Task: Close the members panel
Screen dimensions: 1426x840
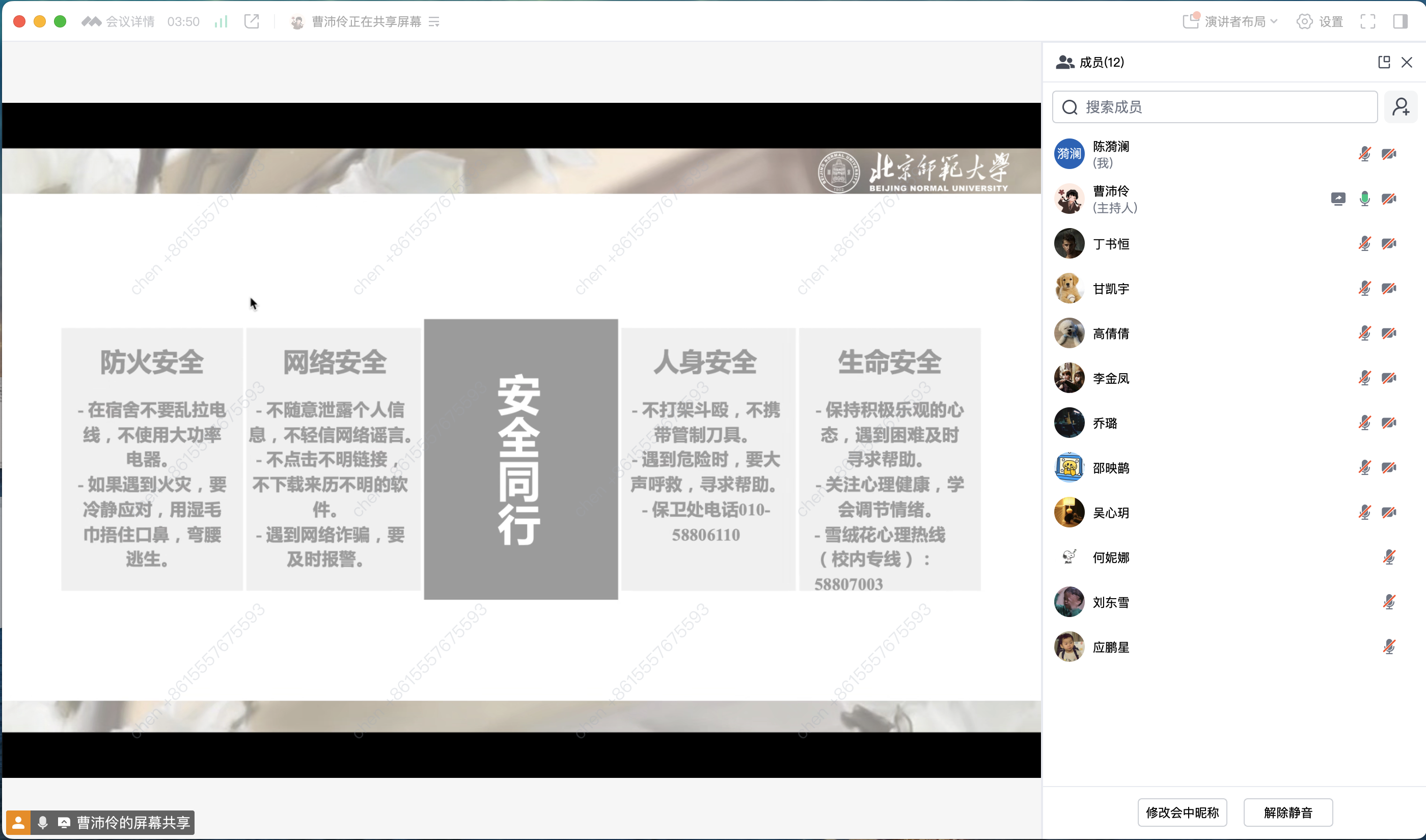Action: [1407, 62]
